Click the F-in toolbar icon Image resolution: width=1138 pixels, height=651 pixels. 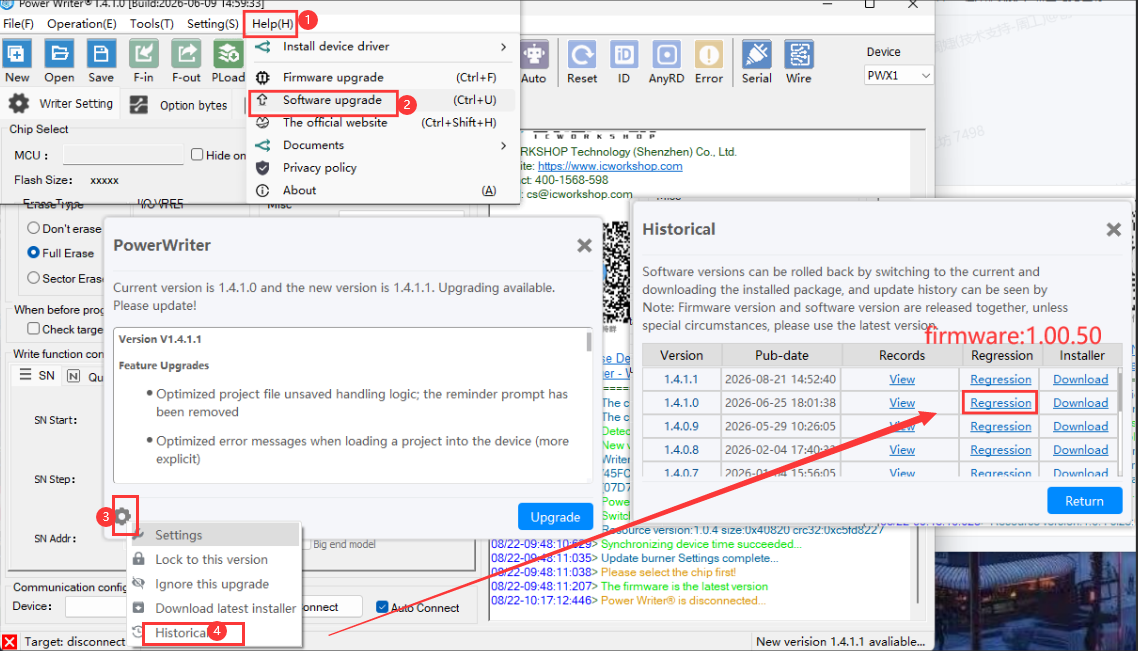143,54
